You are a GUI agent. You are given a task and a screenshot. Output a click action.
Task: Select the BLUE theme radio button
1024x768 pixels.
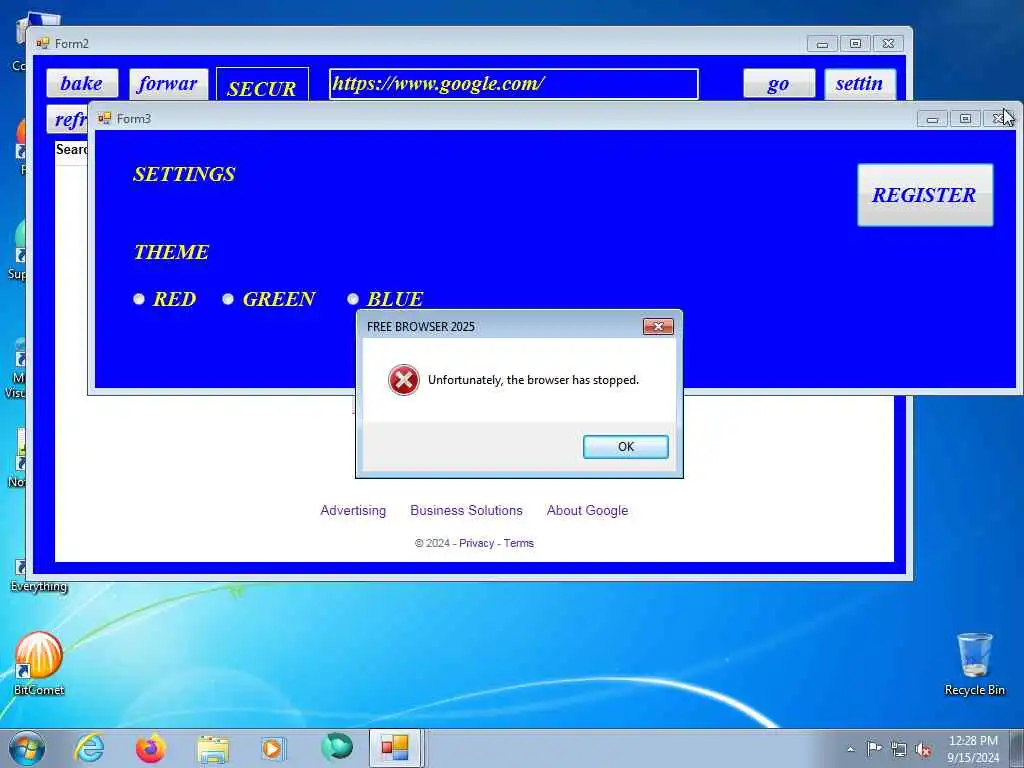click(x=353, y=299)
